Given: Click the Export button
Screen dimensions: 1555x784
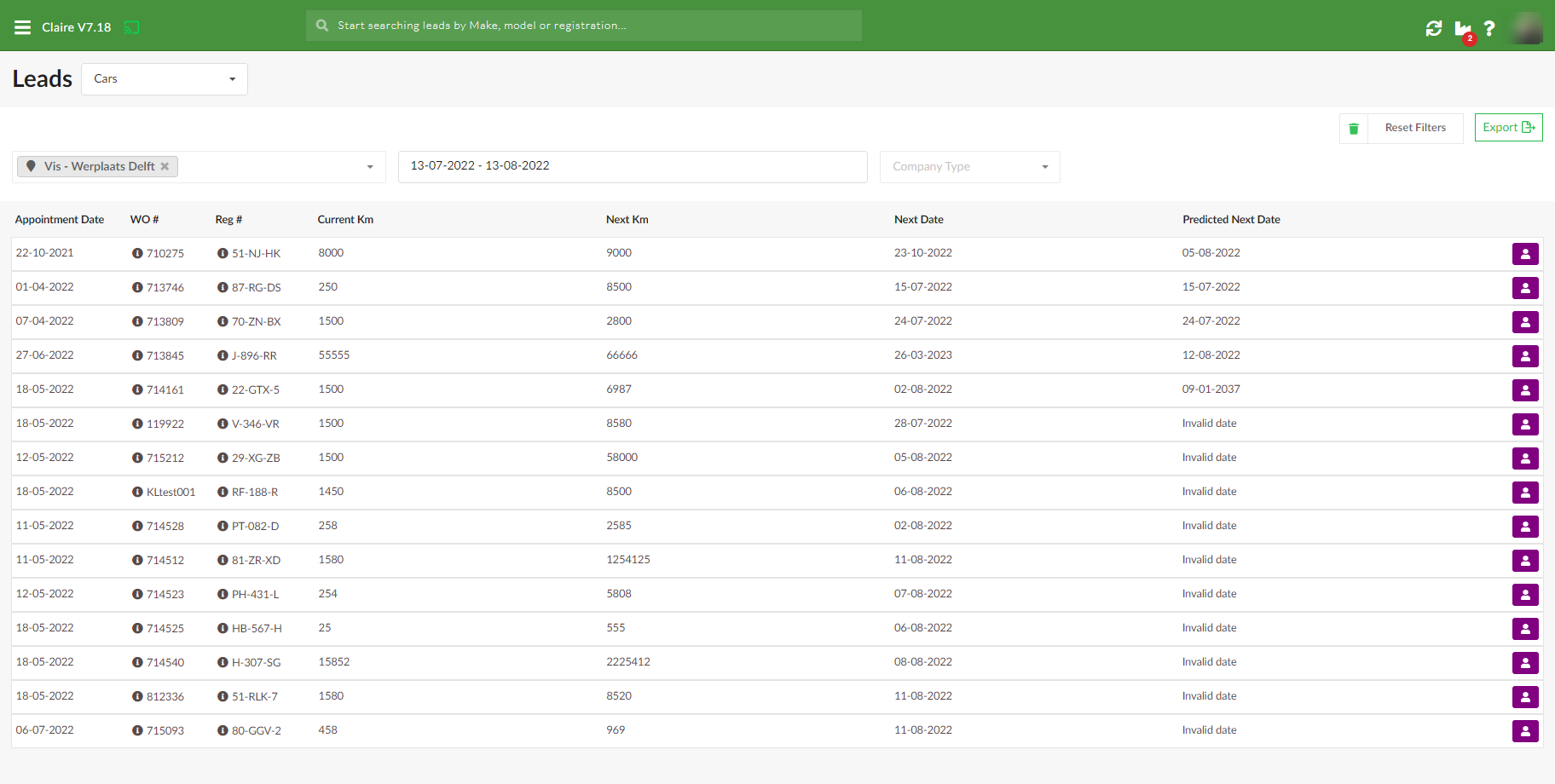Looking at the screenshot, I should [x=1508, y=128].
